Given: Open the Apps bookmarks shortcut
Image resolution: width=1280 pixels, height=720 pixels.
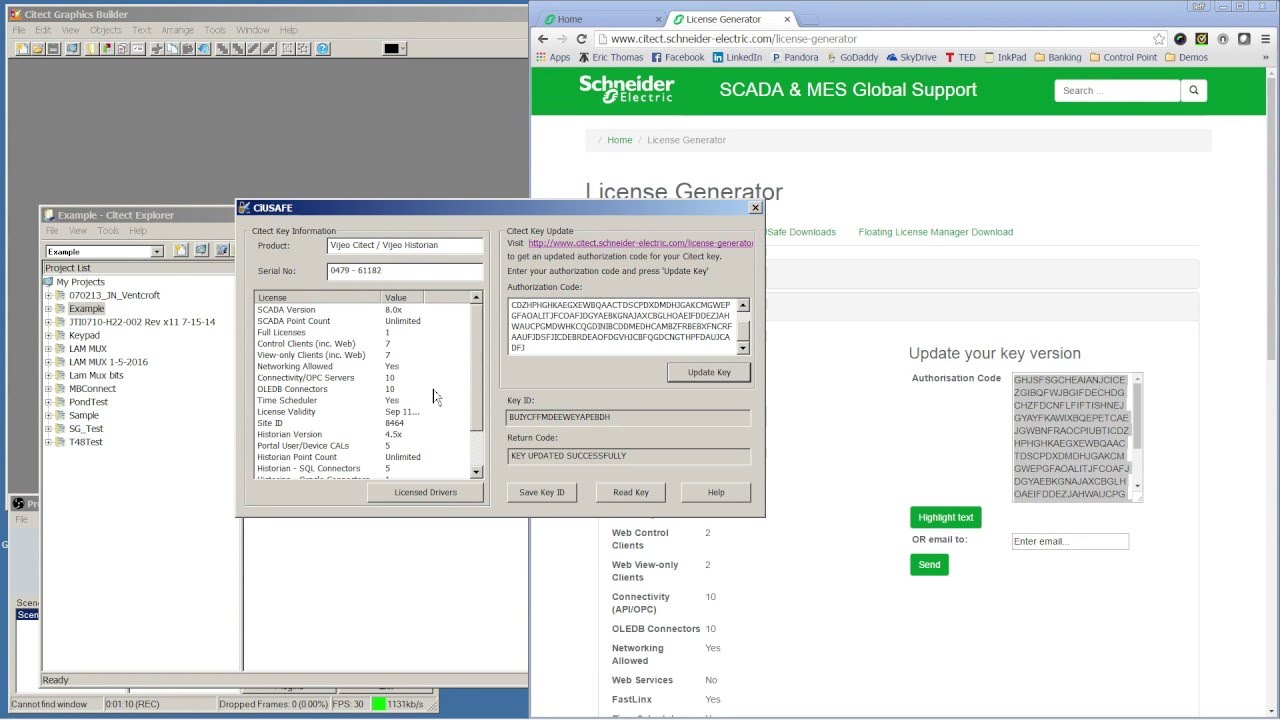Looking at the screenshot, I should pyautogui.click(x=553, y=57).
